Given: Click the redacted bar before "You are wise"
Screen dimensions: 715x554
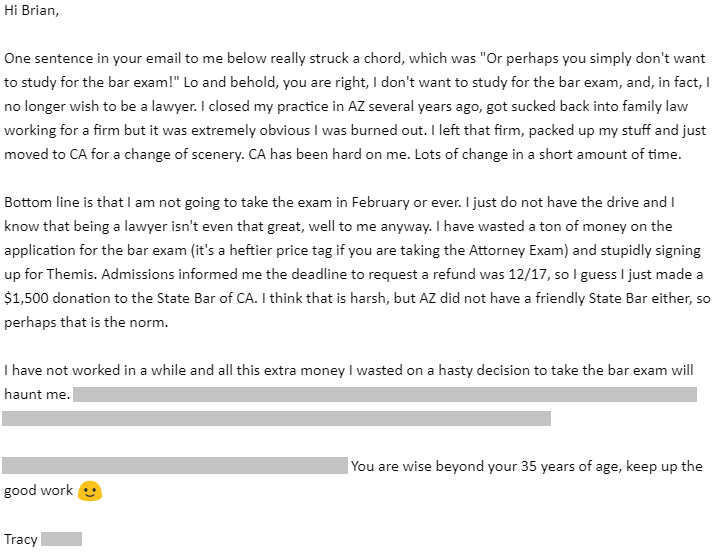Looking at the screenshot, I should (175, 466).
